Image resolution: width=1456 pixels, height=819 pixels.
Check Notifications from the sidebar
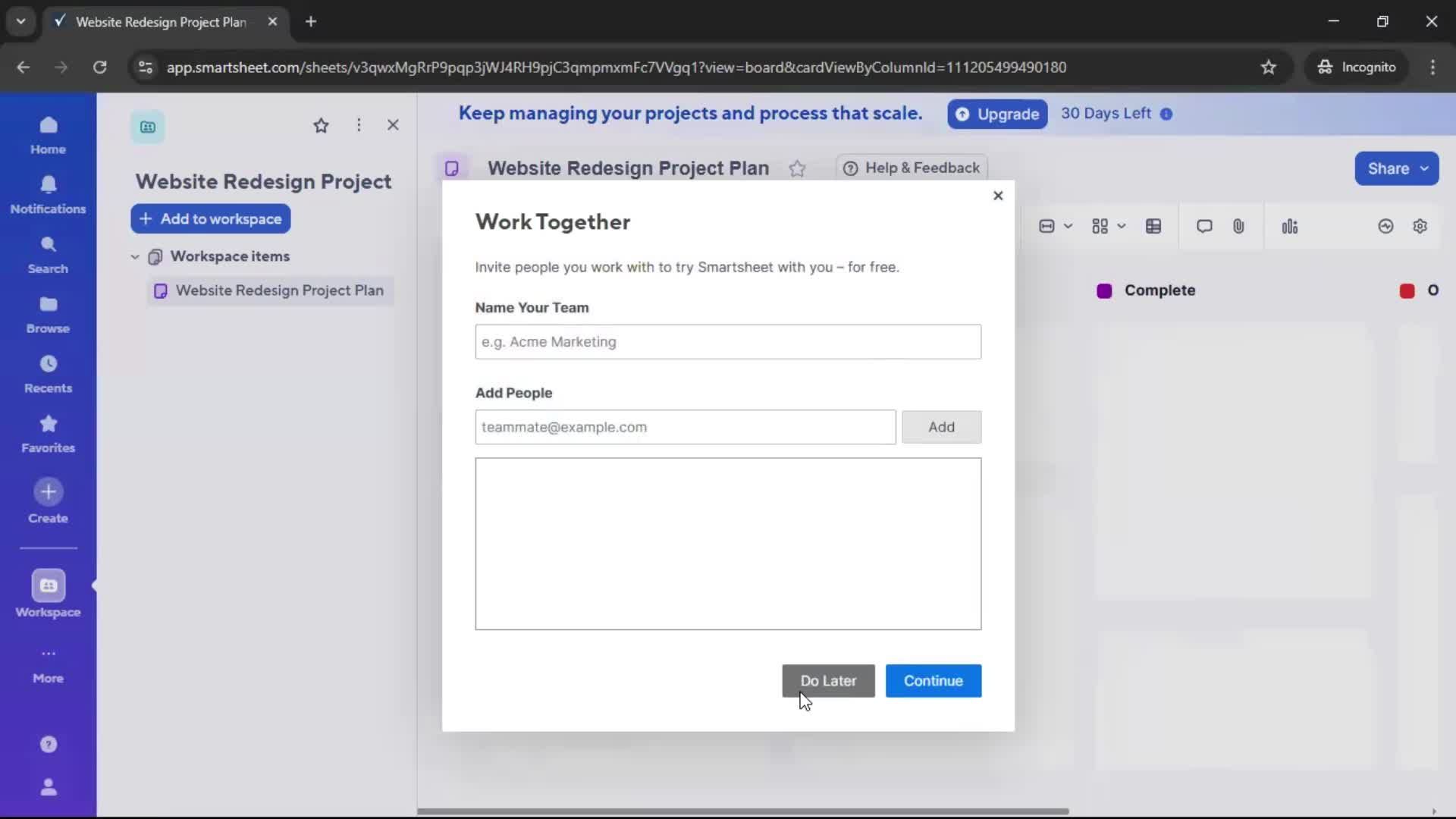(x=48, y=196)
